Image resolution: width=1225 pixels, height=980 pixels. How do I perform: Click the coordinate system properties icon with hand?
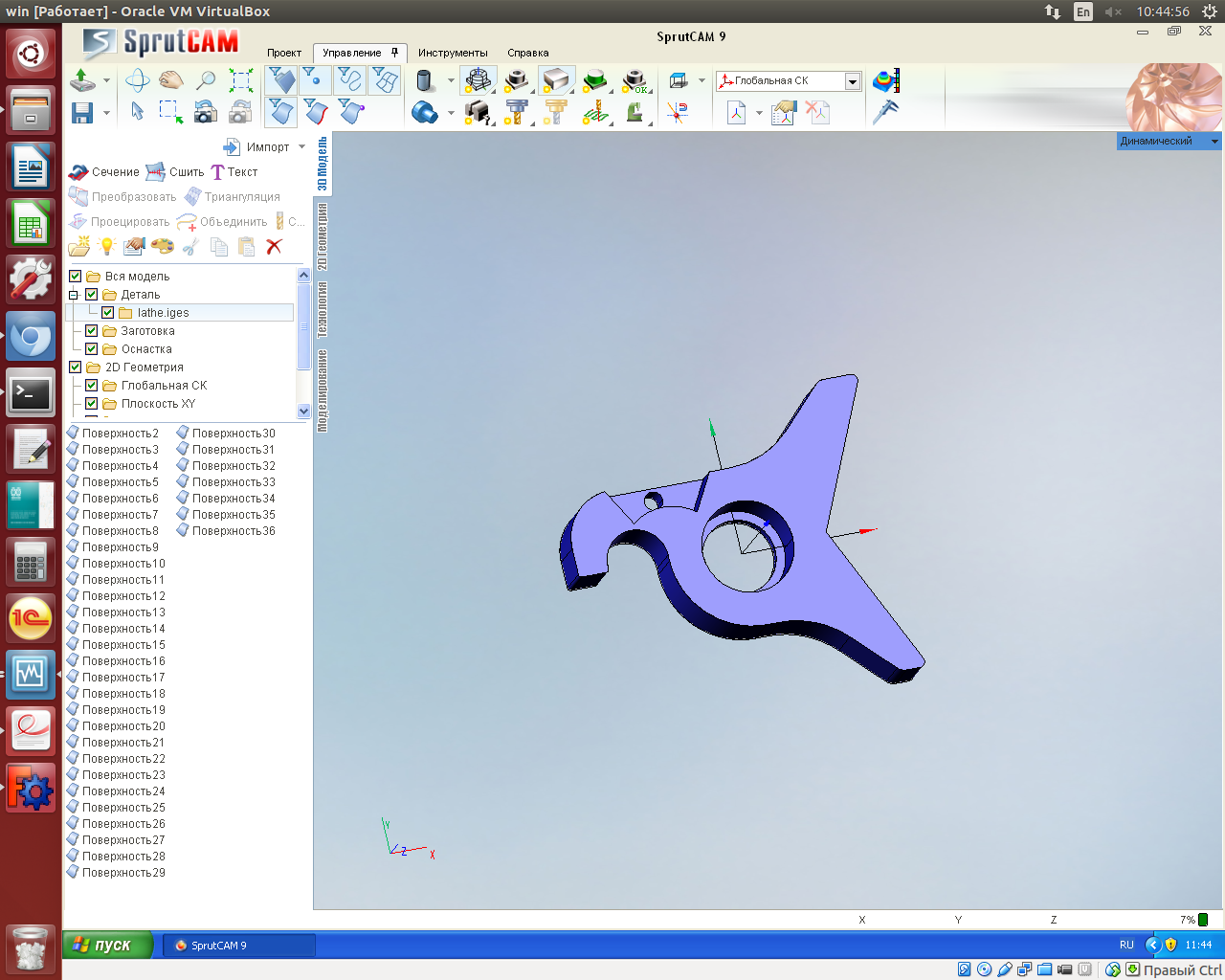point(784,112)
